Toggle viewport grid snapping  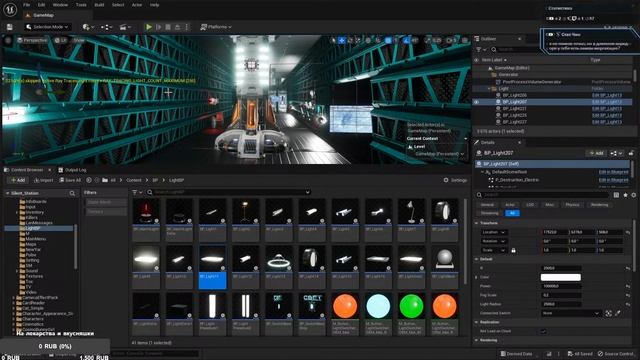click(389, 40)
